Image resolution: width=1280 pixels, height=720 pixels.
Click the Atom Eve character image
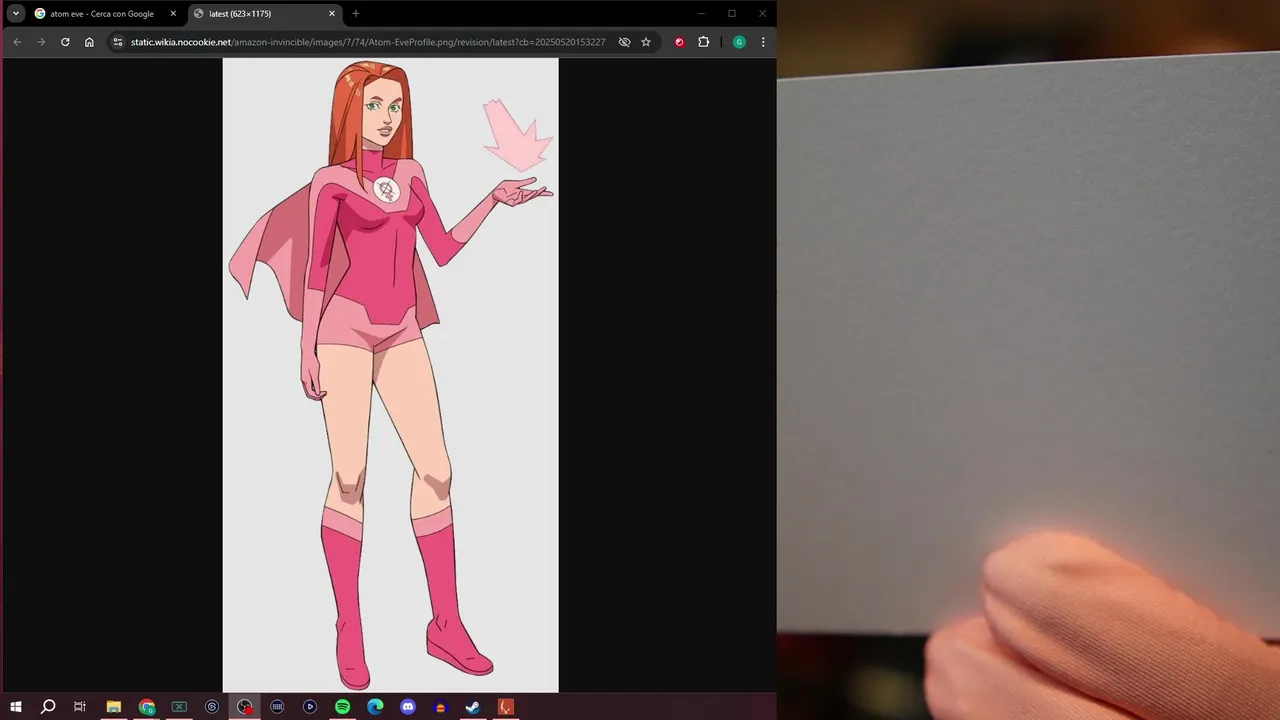390,375
